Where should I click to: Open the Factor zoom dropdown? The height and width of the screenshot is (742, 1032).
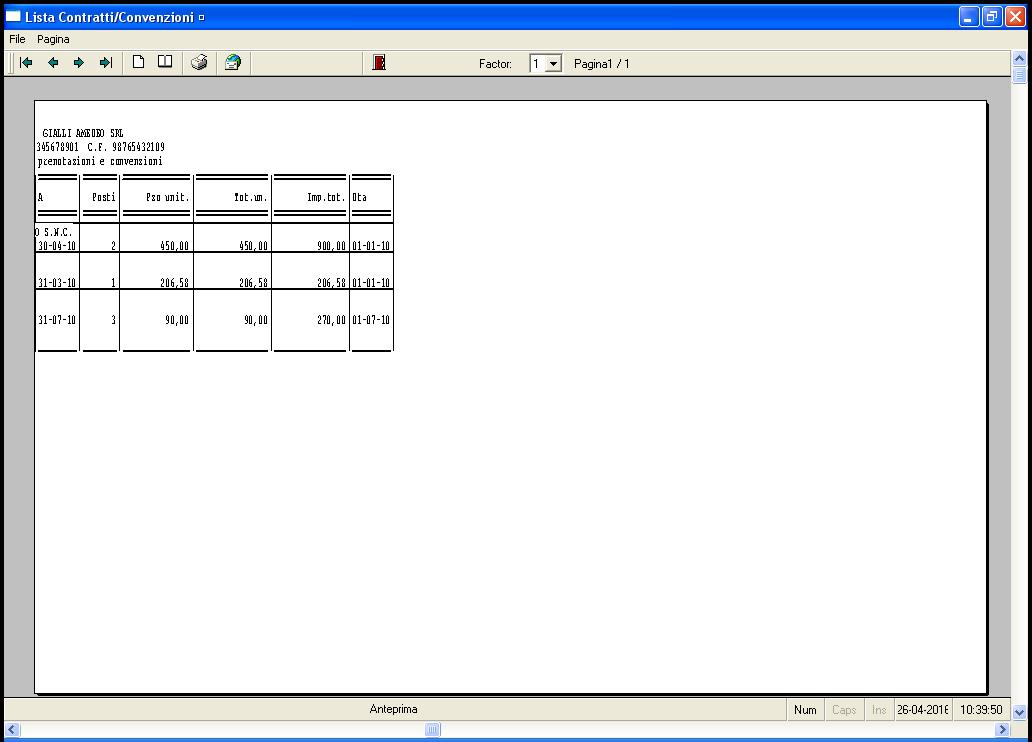[554, 64]
